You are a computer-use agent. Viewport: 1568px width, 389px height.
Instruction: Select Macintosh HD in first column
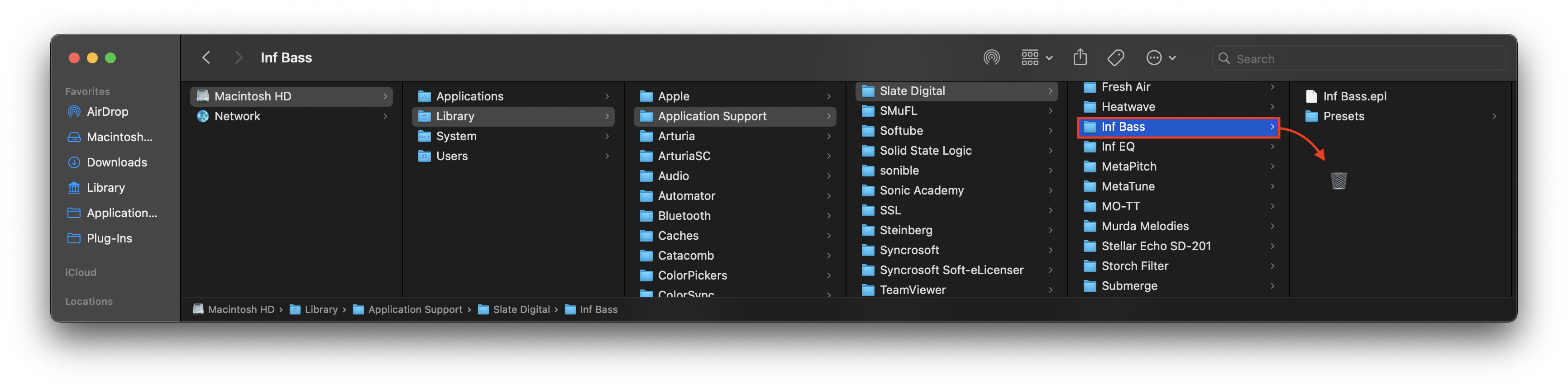pyautogui.click(x=291, y=96)
